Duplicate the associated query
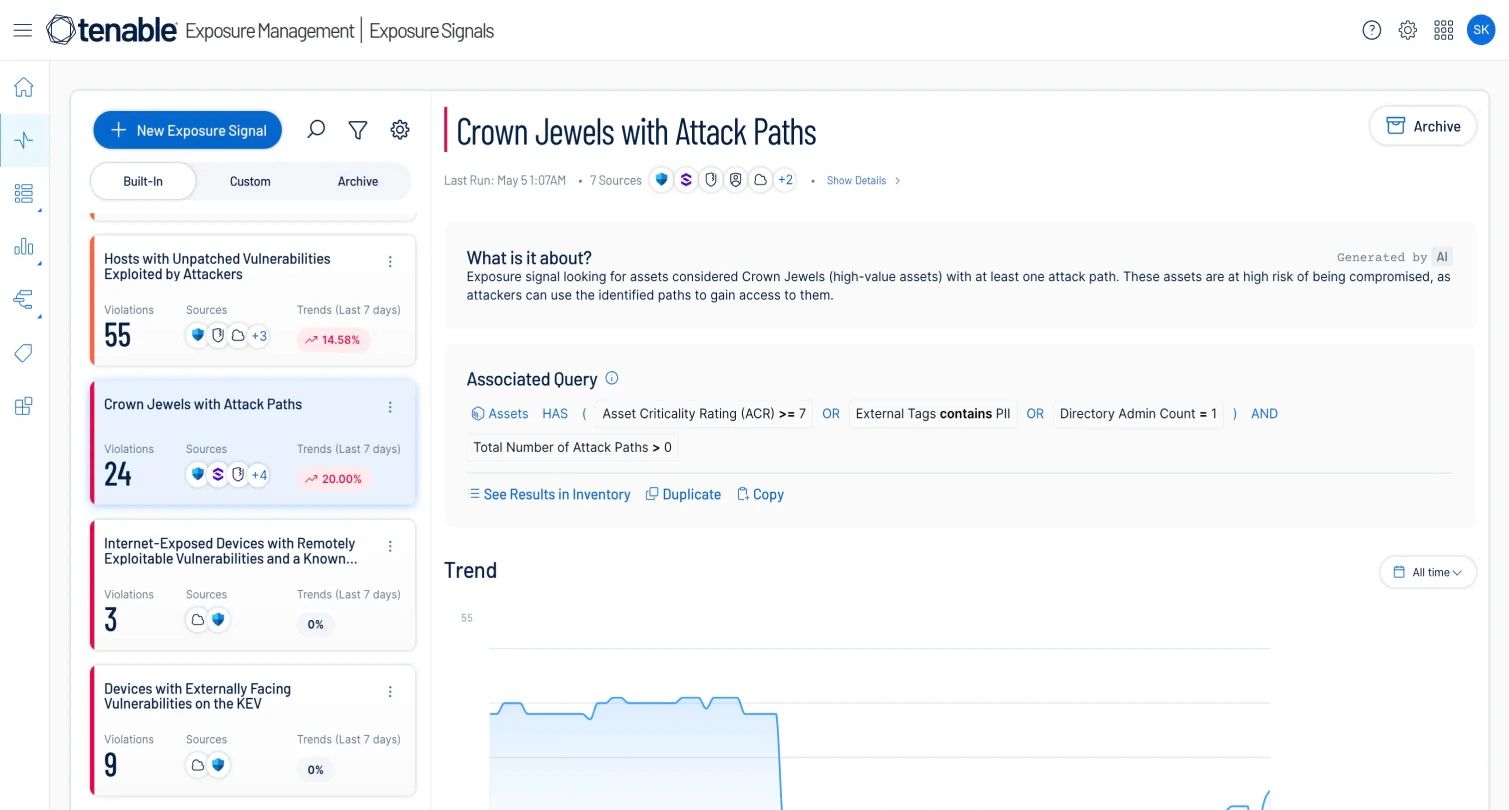Screen dimensions: 1509x810 (x=683, y=494)
